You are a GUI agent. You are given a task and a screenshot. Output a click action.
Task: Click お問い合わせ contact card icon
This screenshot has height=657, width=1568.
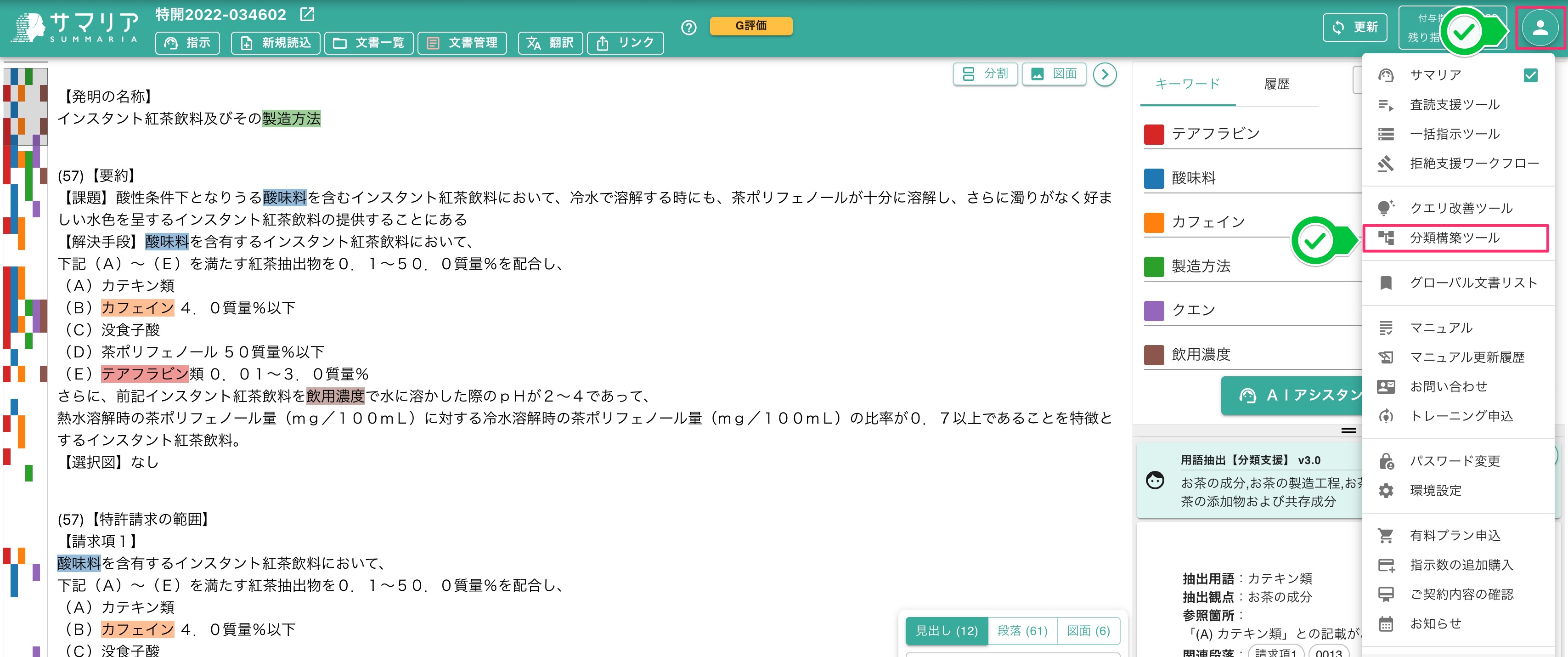1386,387
